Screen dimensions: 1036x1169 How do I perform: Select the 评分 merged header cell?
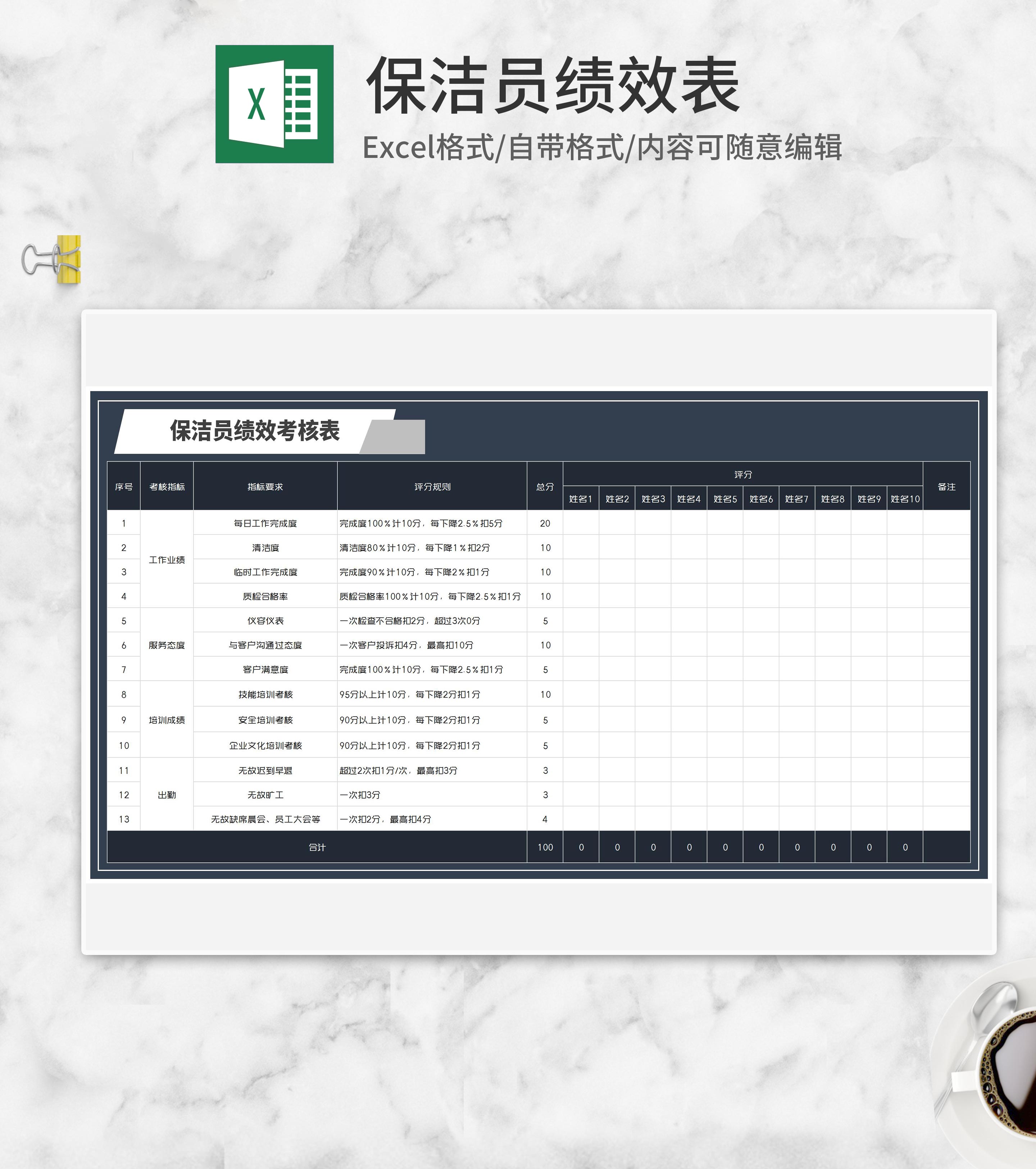pos(742,475)
